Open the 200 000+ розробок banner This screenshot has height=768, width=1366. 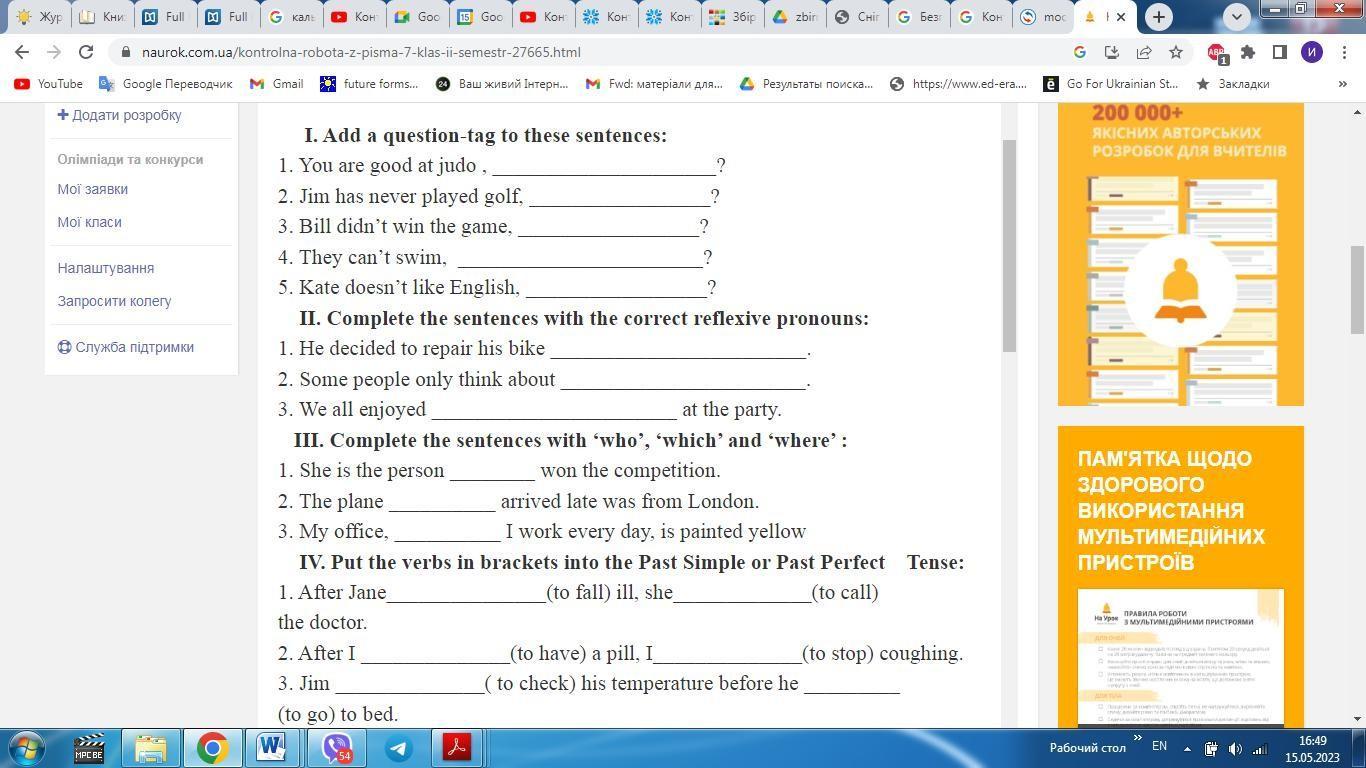point(1181,254)
